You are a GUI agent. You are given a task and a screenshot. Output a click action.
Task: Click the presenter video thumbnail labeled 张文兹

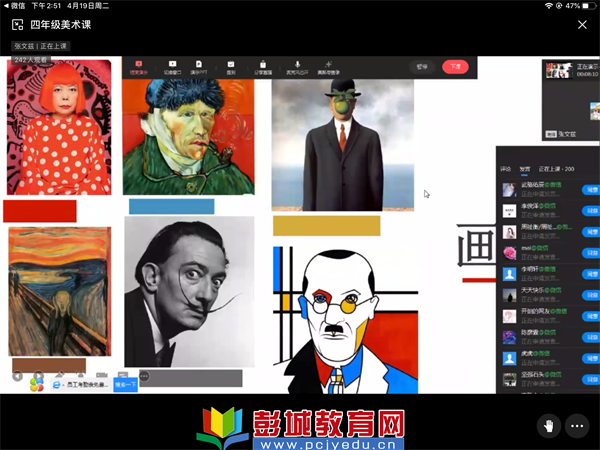(x=572, y=100)
